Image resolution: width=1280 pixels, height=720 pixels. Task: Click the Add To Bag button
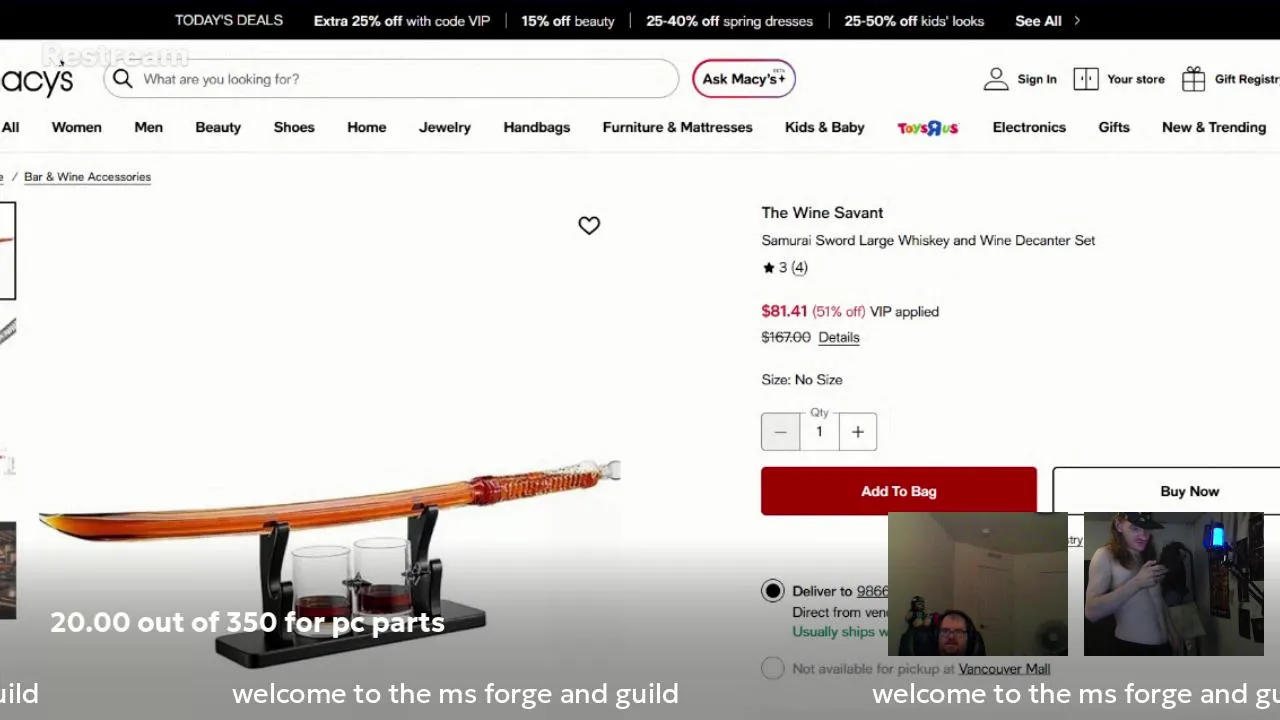pyautogui.click(x=898, y=491)
